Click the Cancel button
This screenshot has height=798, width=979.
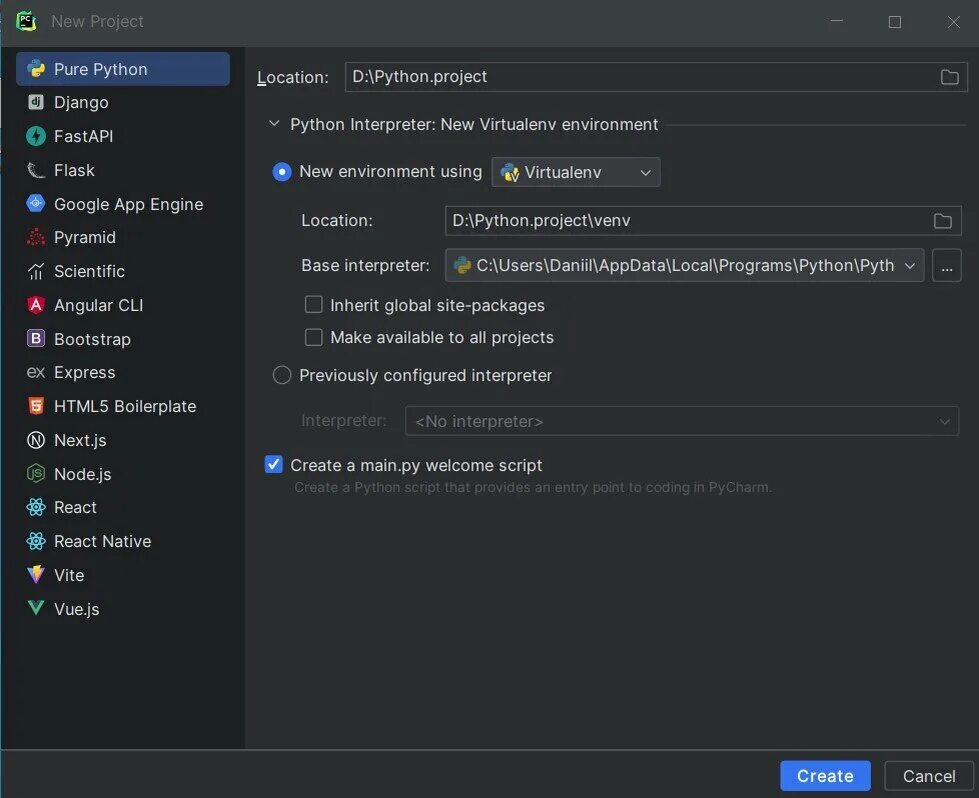[x=929, y=776]
